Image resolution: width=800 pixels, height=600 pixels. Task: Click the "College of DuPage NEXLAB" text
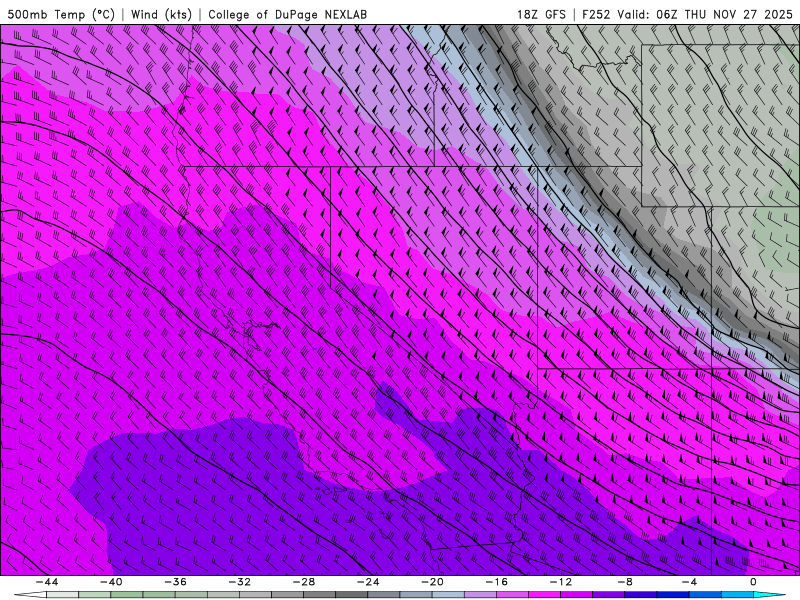pyautogui.click(x=287, y=14)
